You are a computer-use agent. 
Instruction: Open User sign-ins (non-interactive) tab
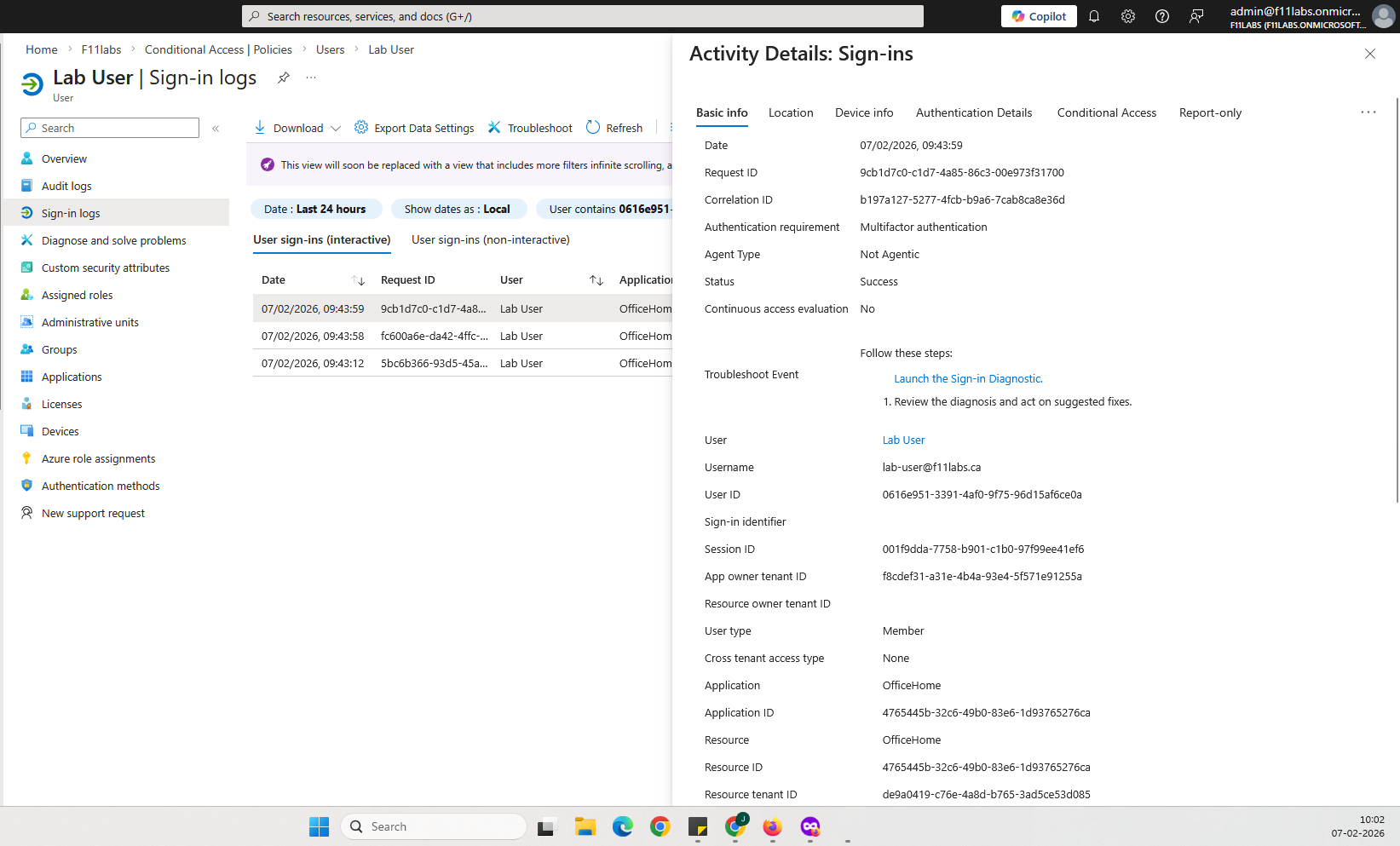(491, 239)
